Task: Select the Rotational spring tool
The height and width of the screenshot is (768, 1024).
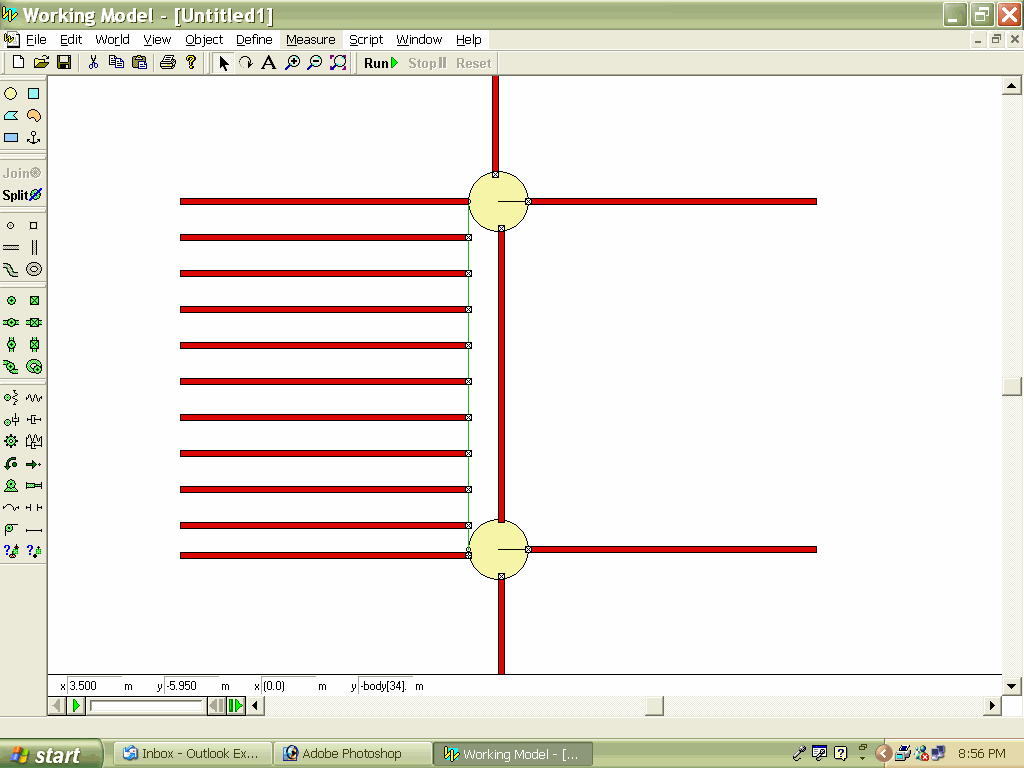Action: (x=11, y=398)
